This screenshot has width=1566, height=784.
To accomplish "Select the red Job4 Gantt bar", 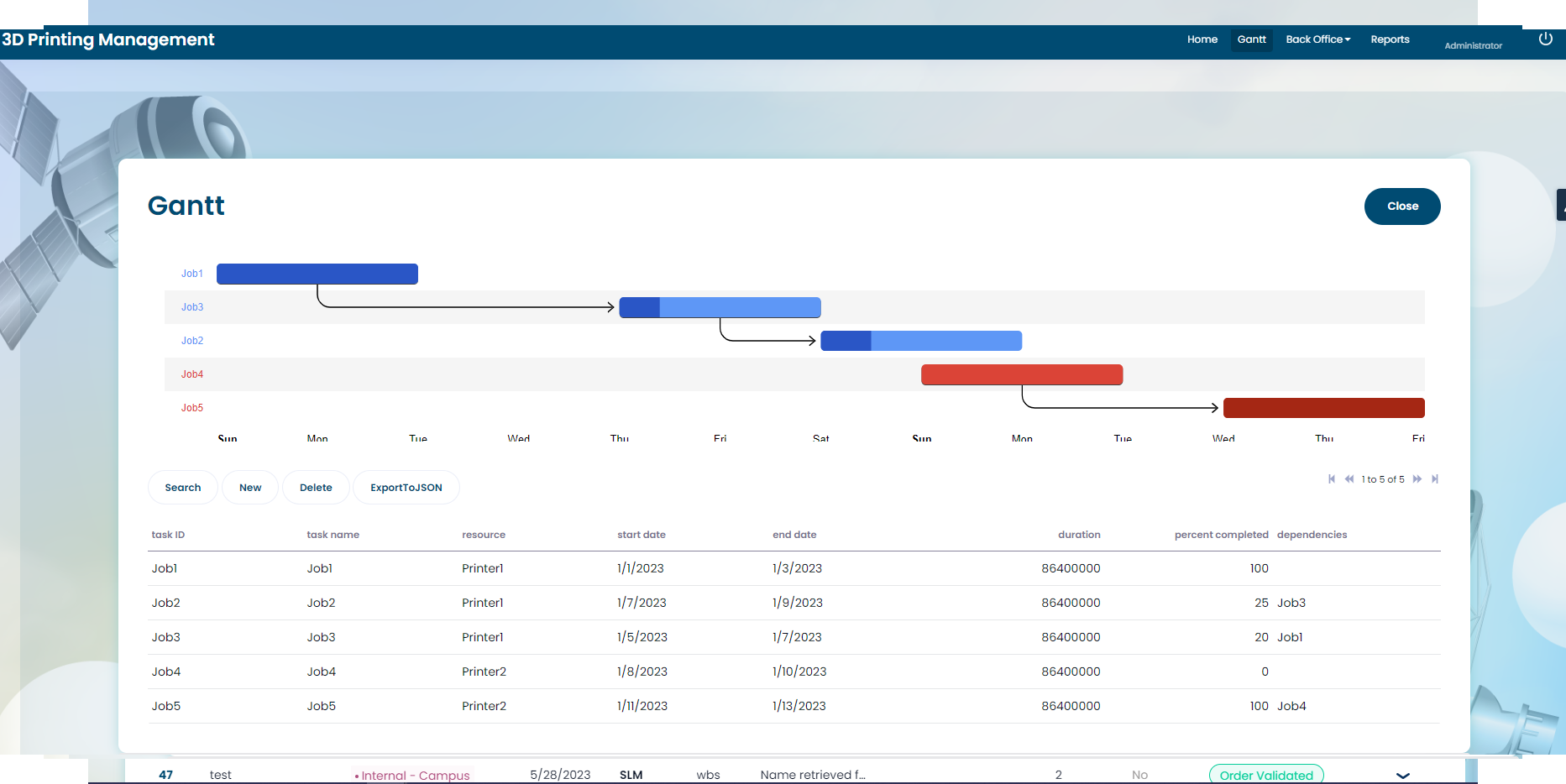I will pos(1021,374).
